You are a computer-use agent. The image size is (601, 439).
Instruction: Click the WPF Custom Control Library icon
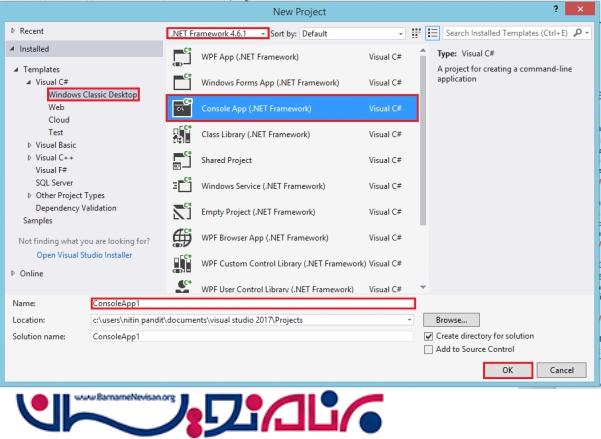pyautogui.click(x=182, y=264)
